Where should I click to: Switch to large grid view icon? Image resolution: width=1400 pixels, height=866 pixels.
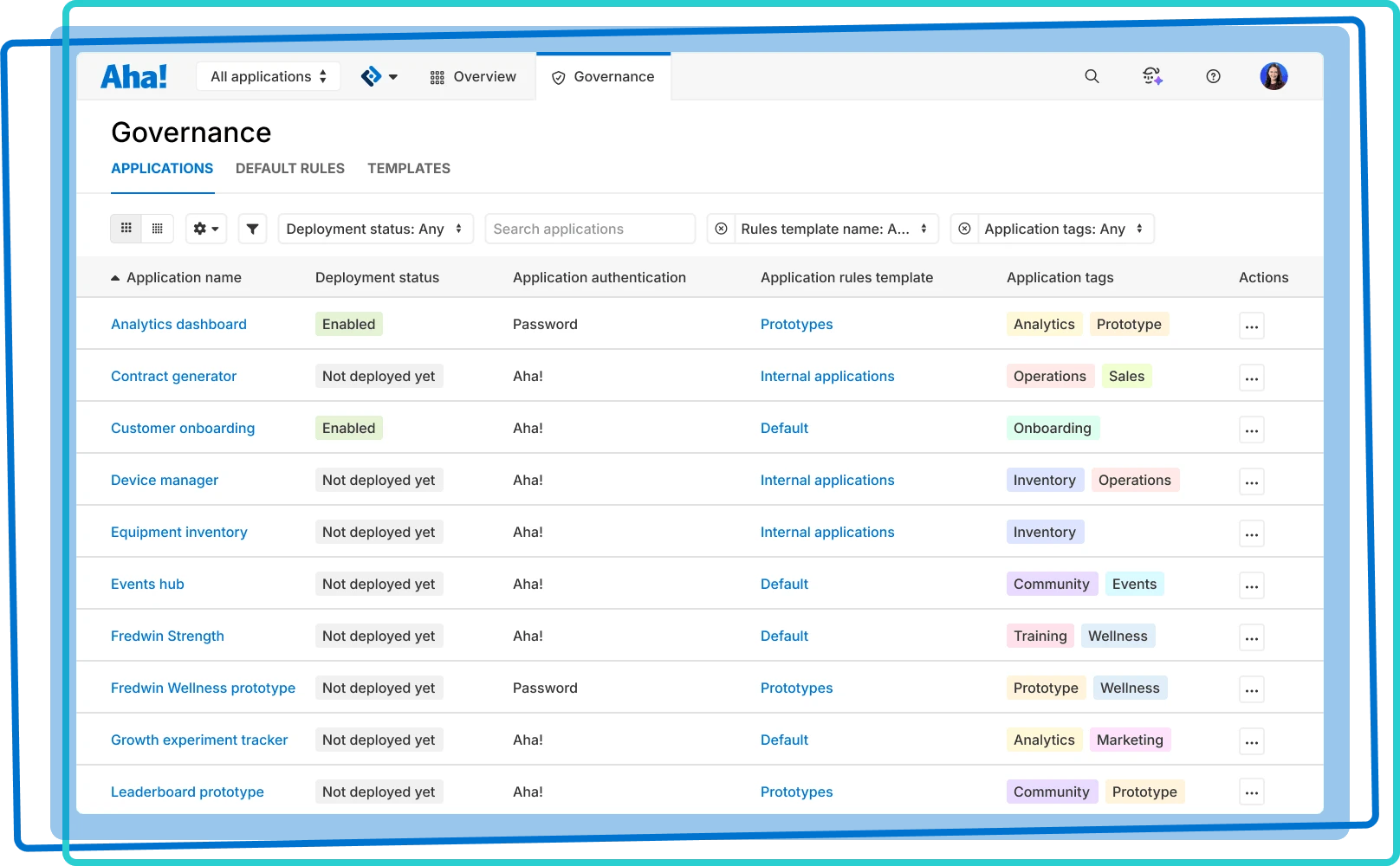[126, 229]
